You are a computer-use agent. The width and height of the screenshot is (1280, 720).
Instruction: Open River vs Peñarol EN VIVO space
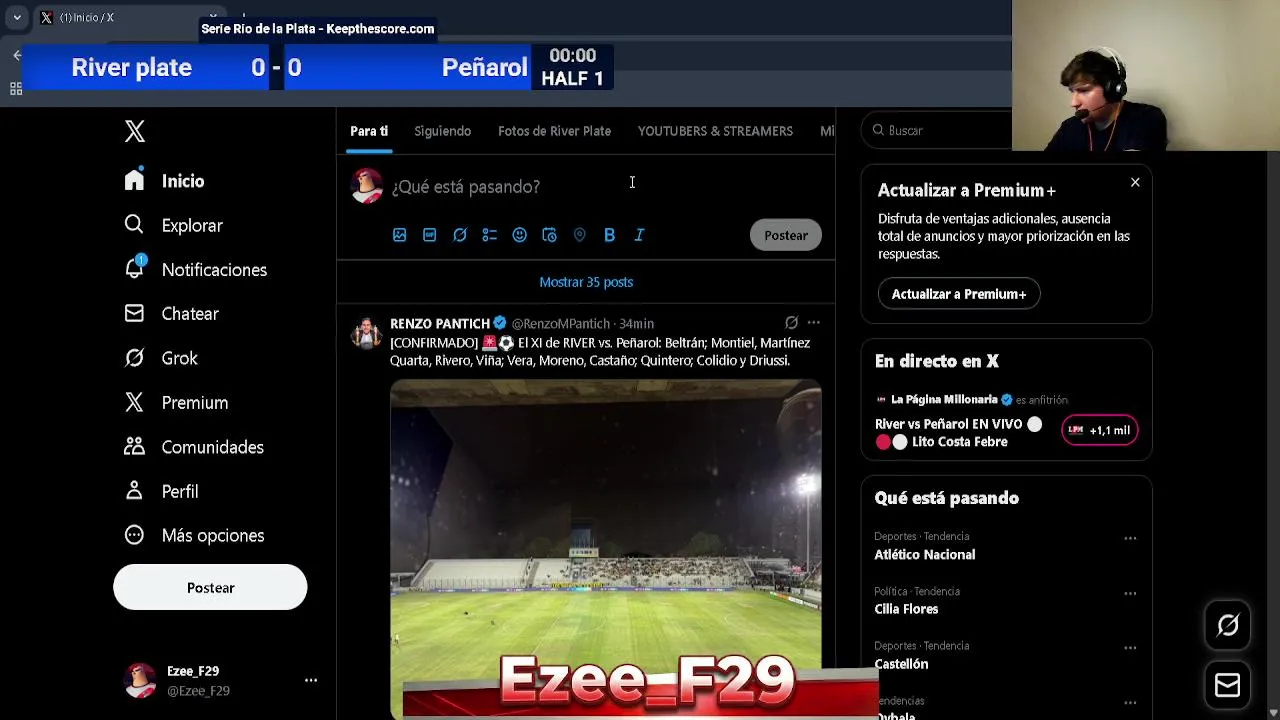pyautogui.click(x=958, y=433)
